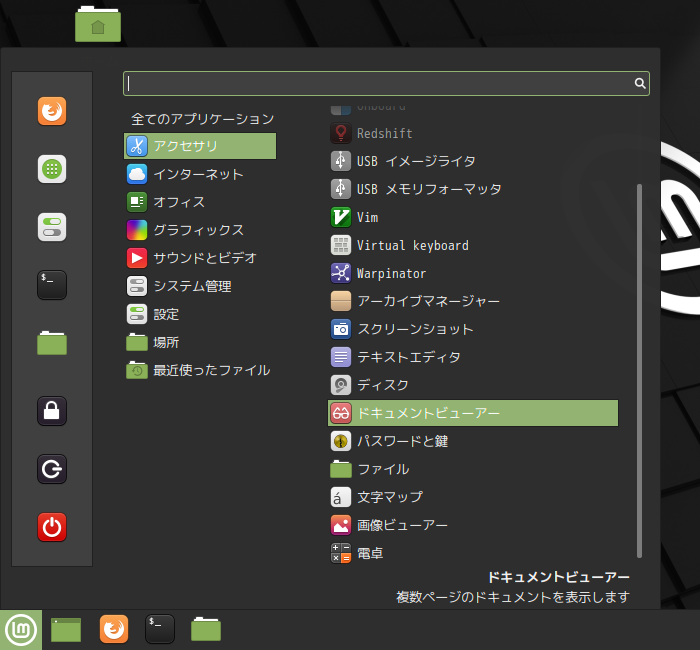
Task: Open the Home folder on the desktop
Action: (x=98, y=24)
